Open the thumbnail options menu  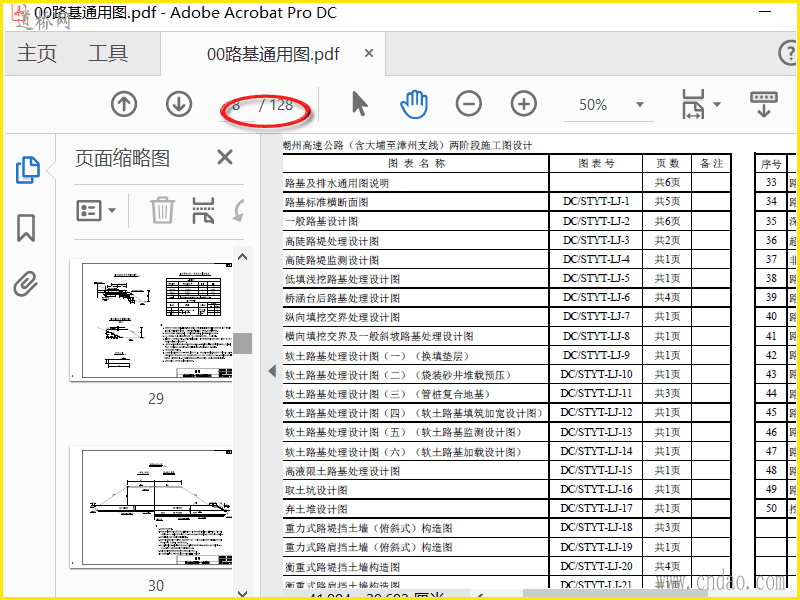coord(96,210)
